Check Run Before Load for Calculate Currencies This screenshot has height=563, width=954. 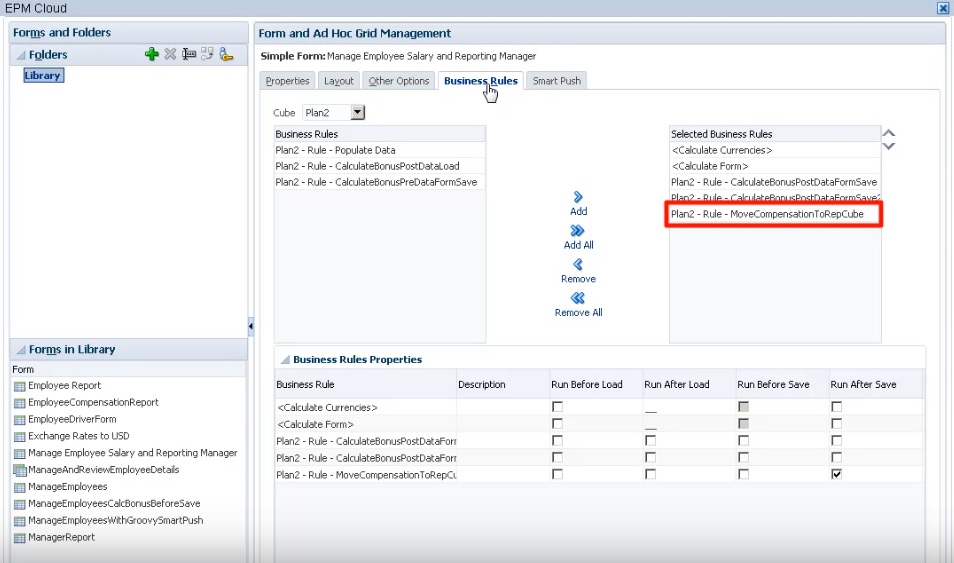point(557,407)
